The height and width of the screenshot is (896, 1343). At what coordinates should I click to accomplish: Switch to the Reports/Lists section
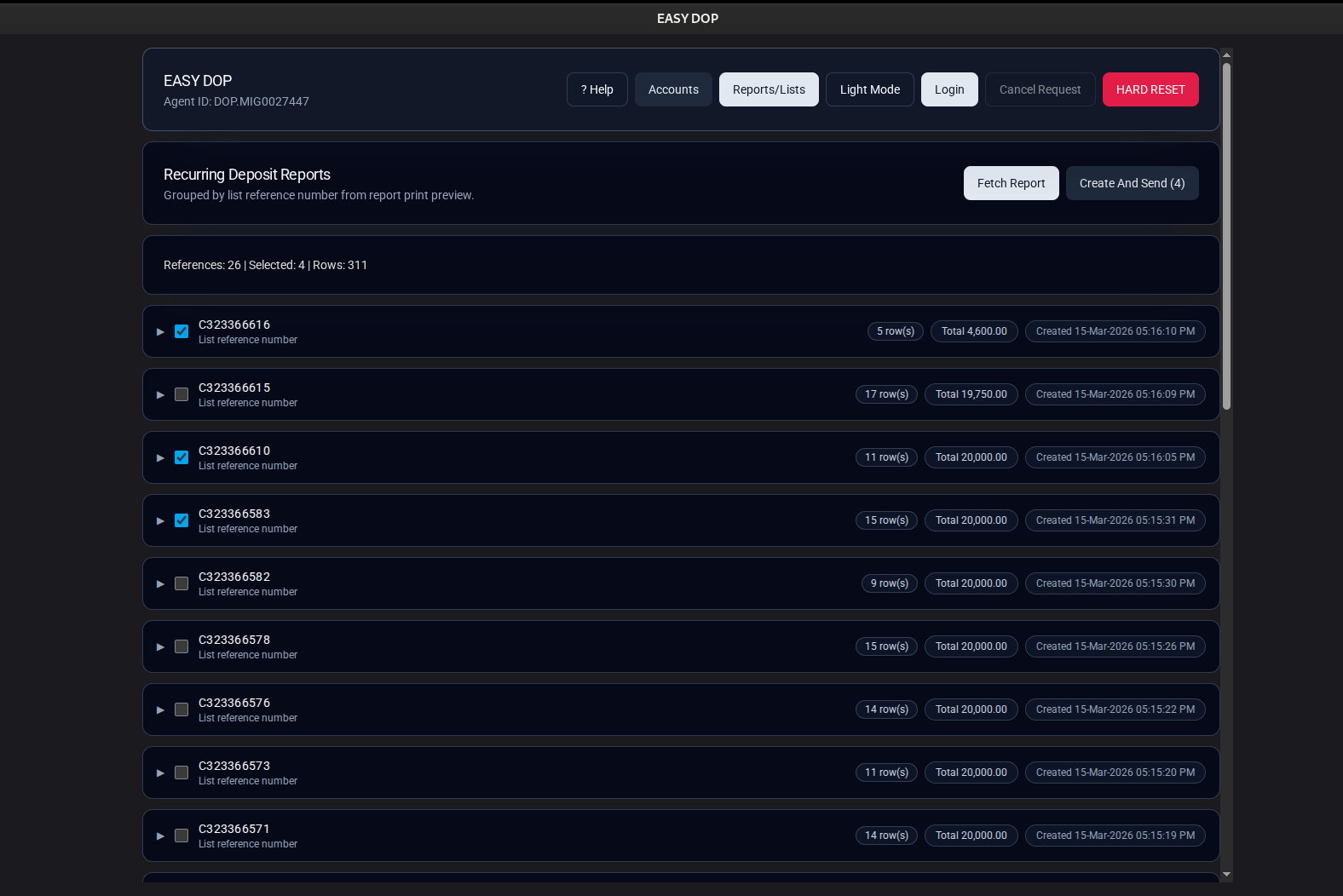(769, 89)
